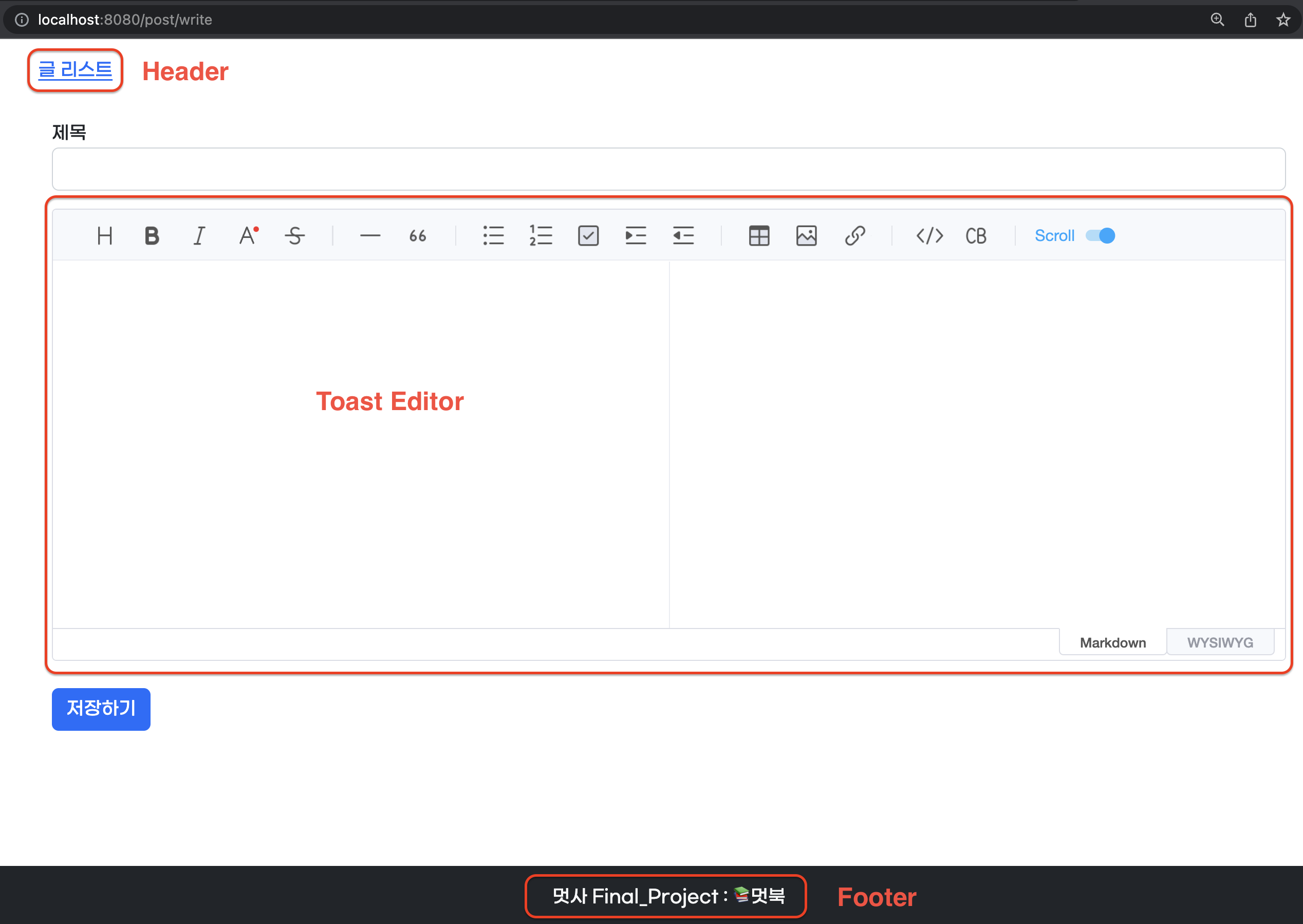Create an ordered numbered list

541,235
